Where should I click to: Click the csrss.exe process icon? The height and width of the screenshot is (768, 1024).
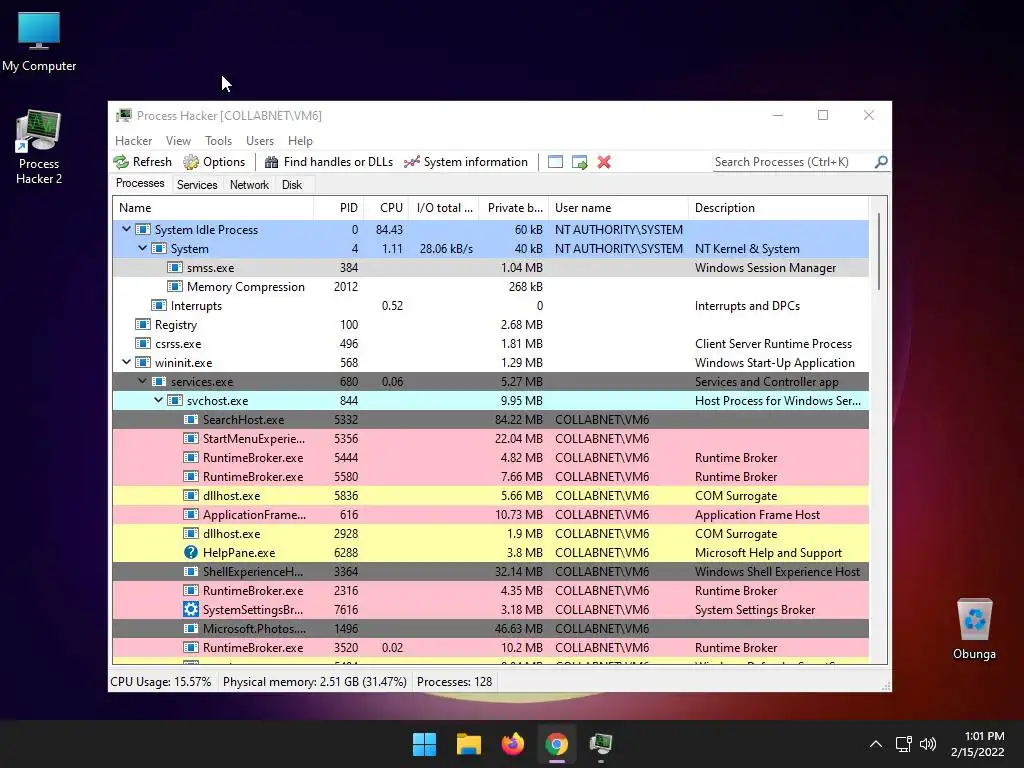coord(142,343)
